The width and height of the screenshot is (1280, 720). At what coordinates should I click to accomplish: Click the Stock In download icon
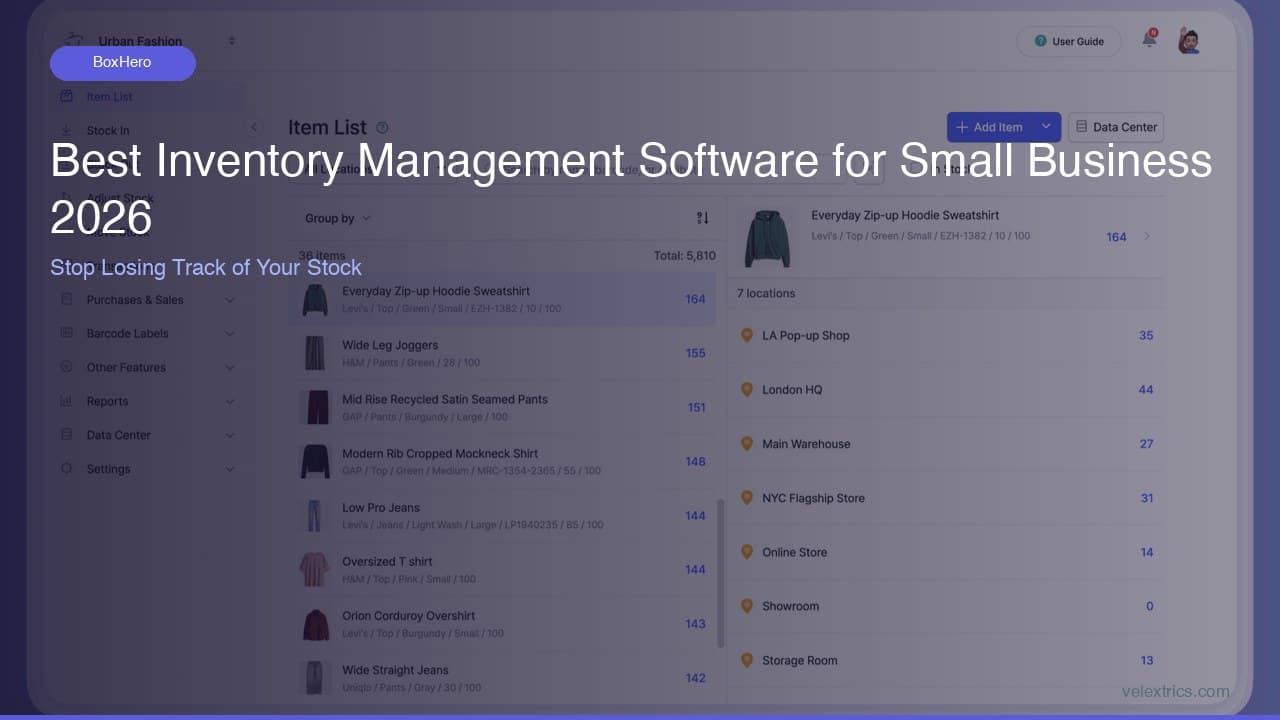point(67,130)
